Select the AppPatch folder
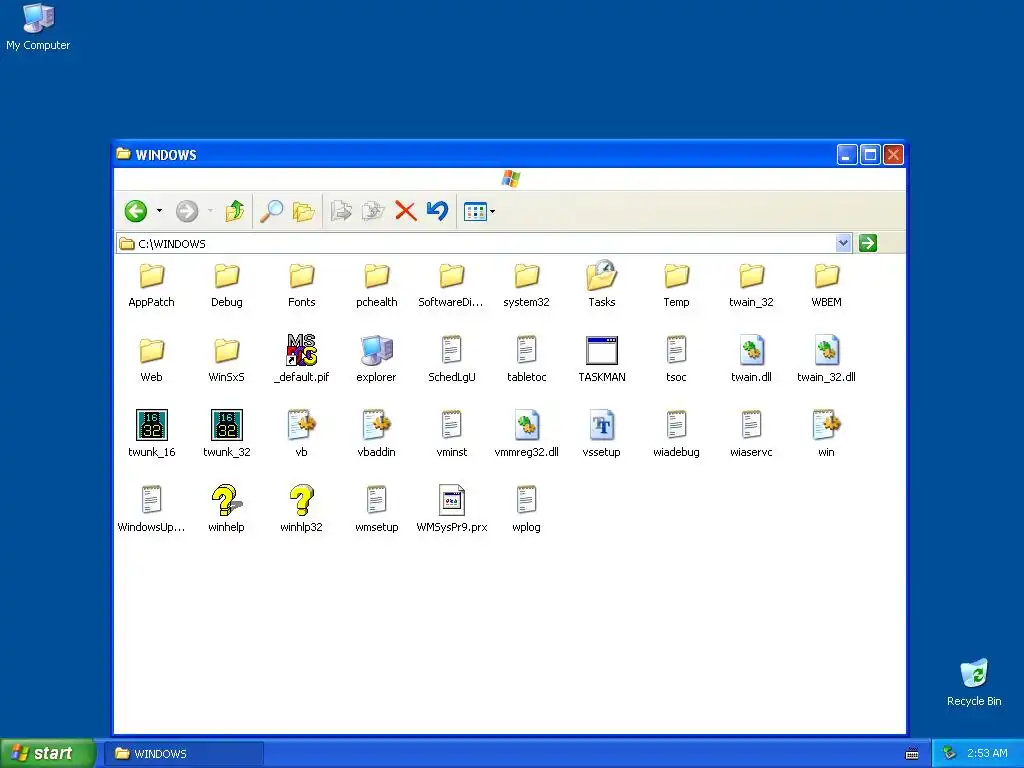Viewport: 1024px width, 768px height. pos(152,285)
